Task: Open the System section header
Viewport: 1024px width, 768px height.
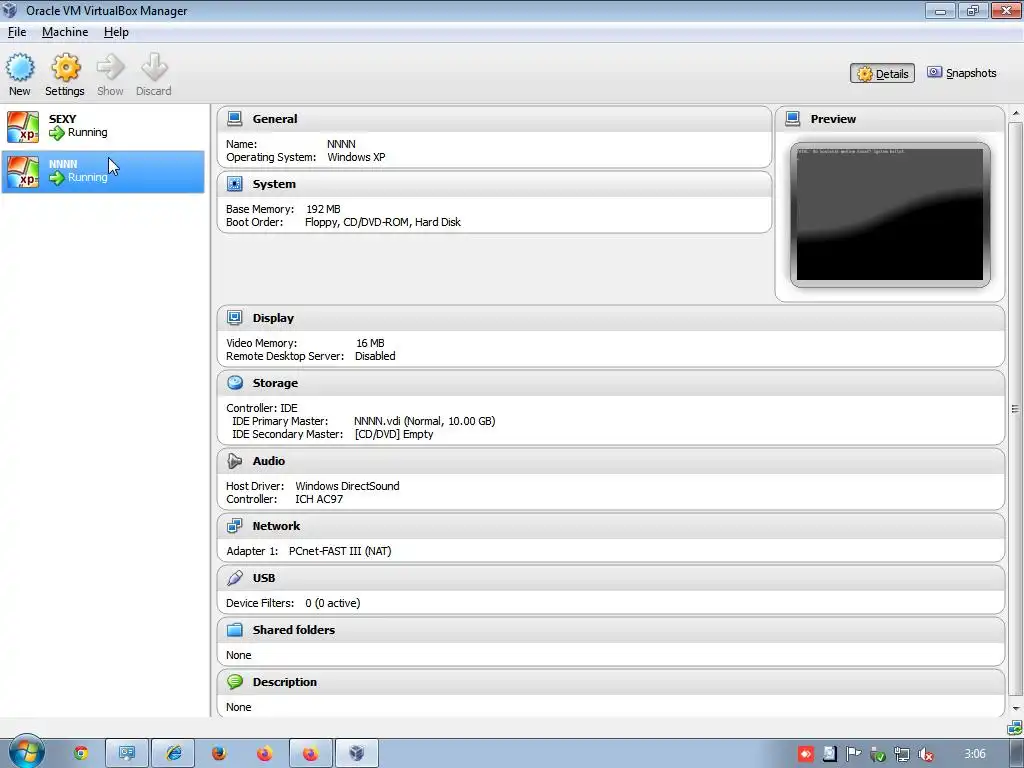Action: click(x=494, y=184)
